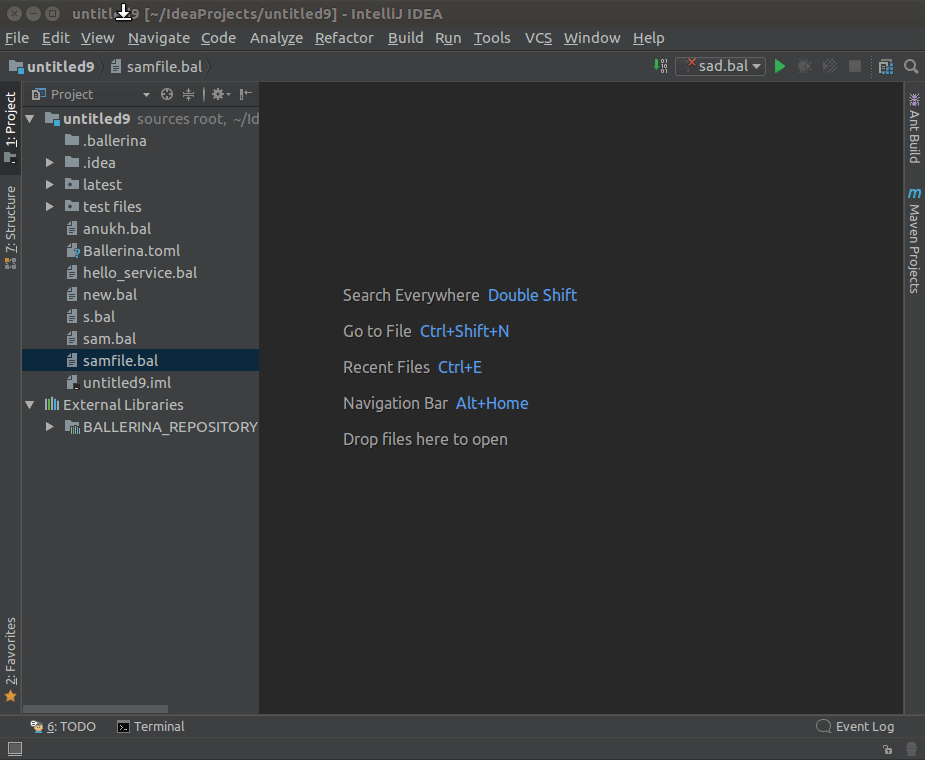Viewport: 925px width, 760px height.
Task: Open the Tools menu
Action: [492, 38]
